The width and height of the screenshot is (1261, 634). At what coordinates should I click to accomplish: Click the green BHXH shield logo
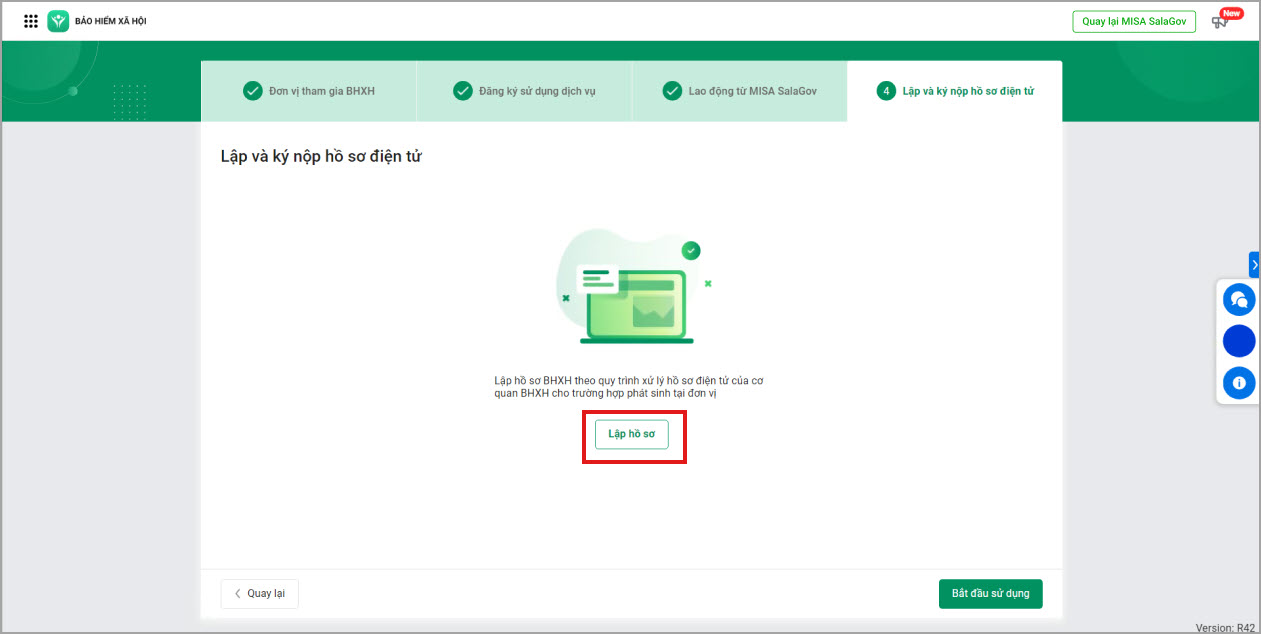[x=58, y=21]
